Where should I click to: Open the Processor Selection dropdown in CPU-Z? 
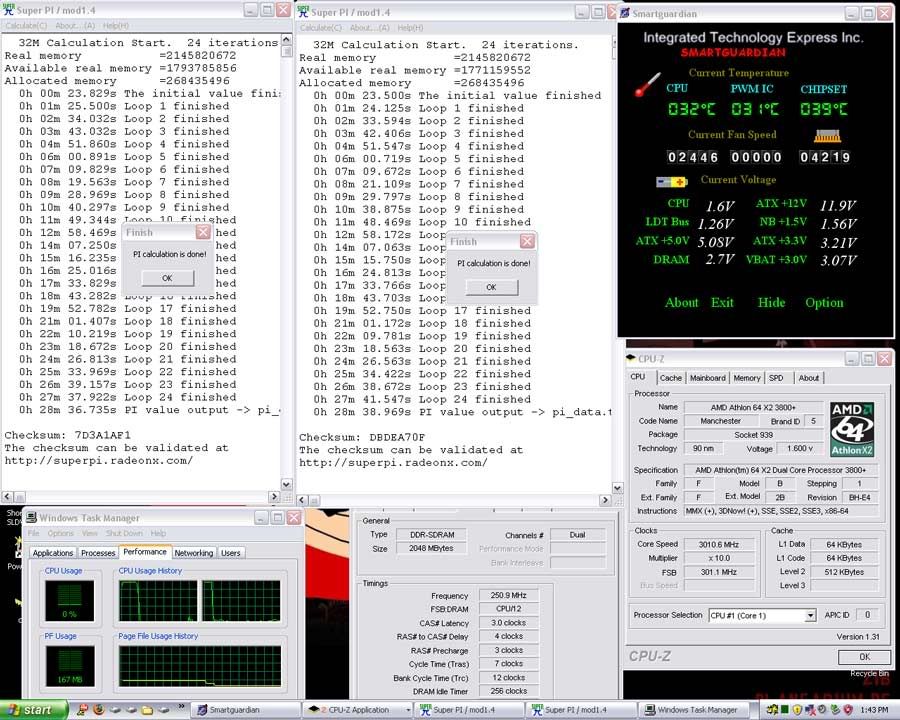coord(810,616)
